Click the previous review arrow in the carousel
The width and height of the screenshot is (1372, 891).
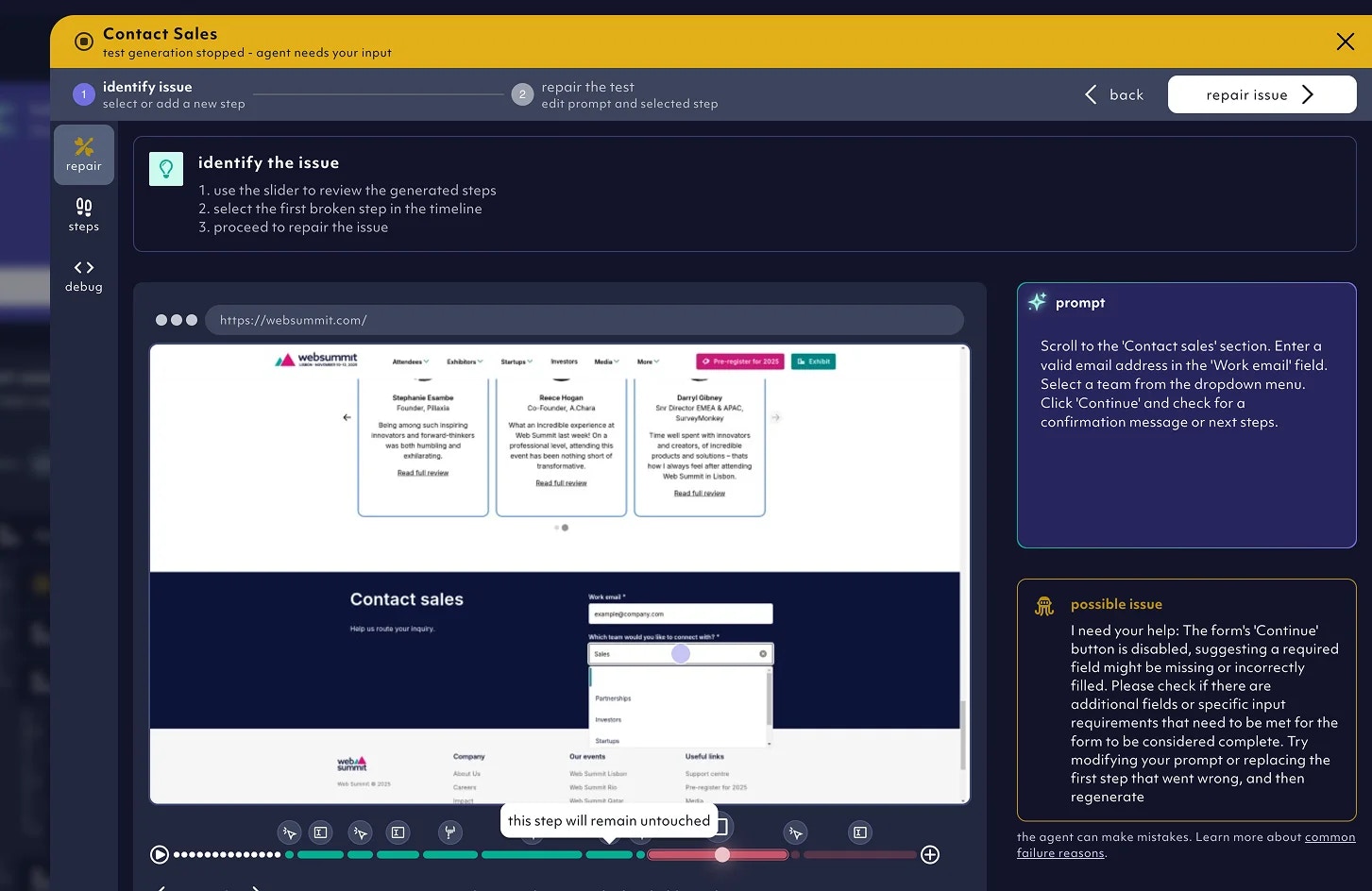[347, 417]
